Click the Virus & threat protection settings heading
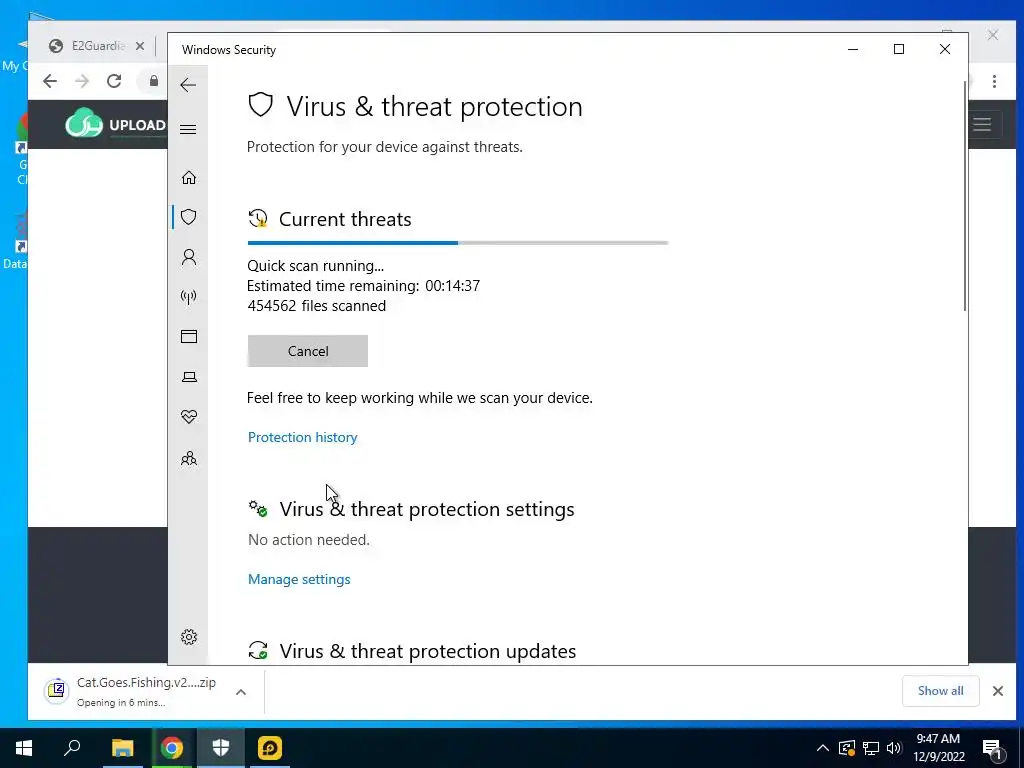Screen dimensions: 1024x768 point(427,509)
